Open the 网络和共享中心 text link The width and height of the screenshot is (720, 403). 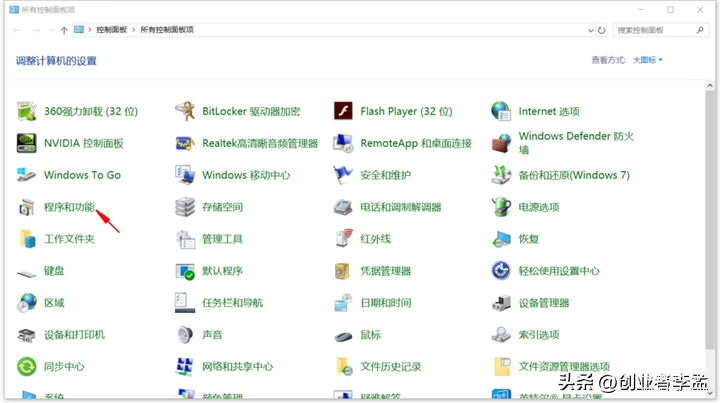(237, 367)
